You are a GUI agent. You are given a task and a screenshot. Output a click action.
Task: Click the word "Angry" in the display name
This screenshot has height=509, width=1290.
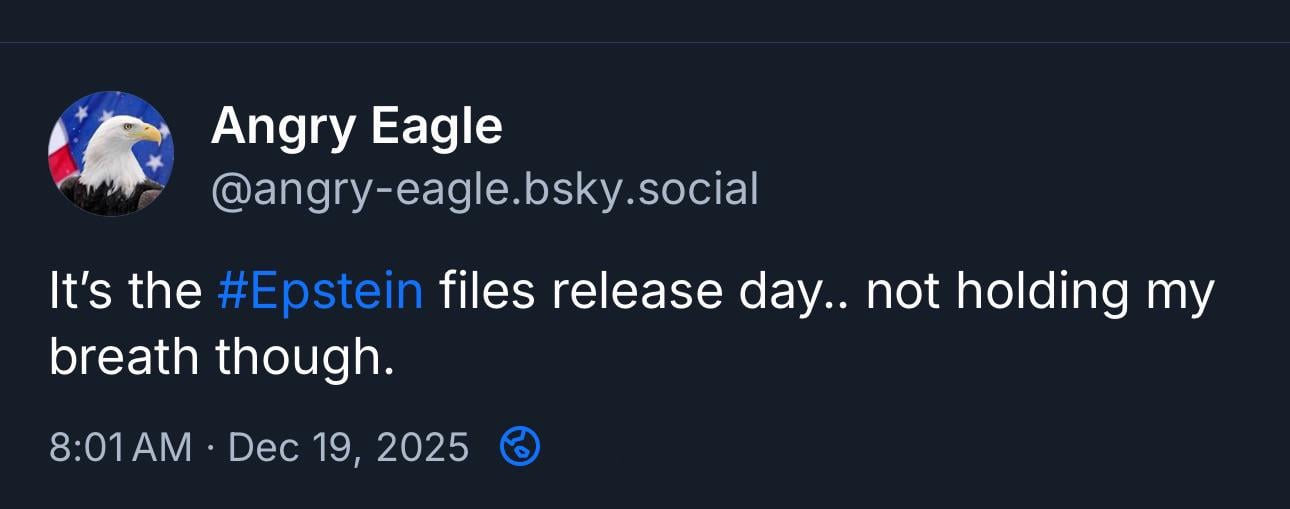pos(281,127)
